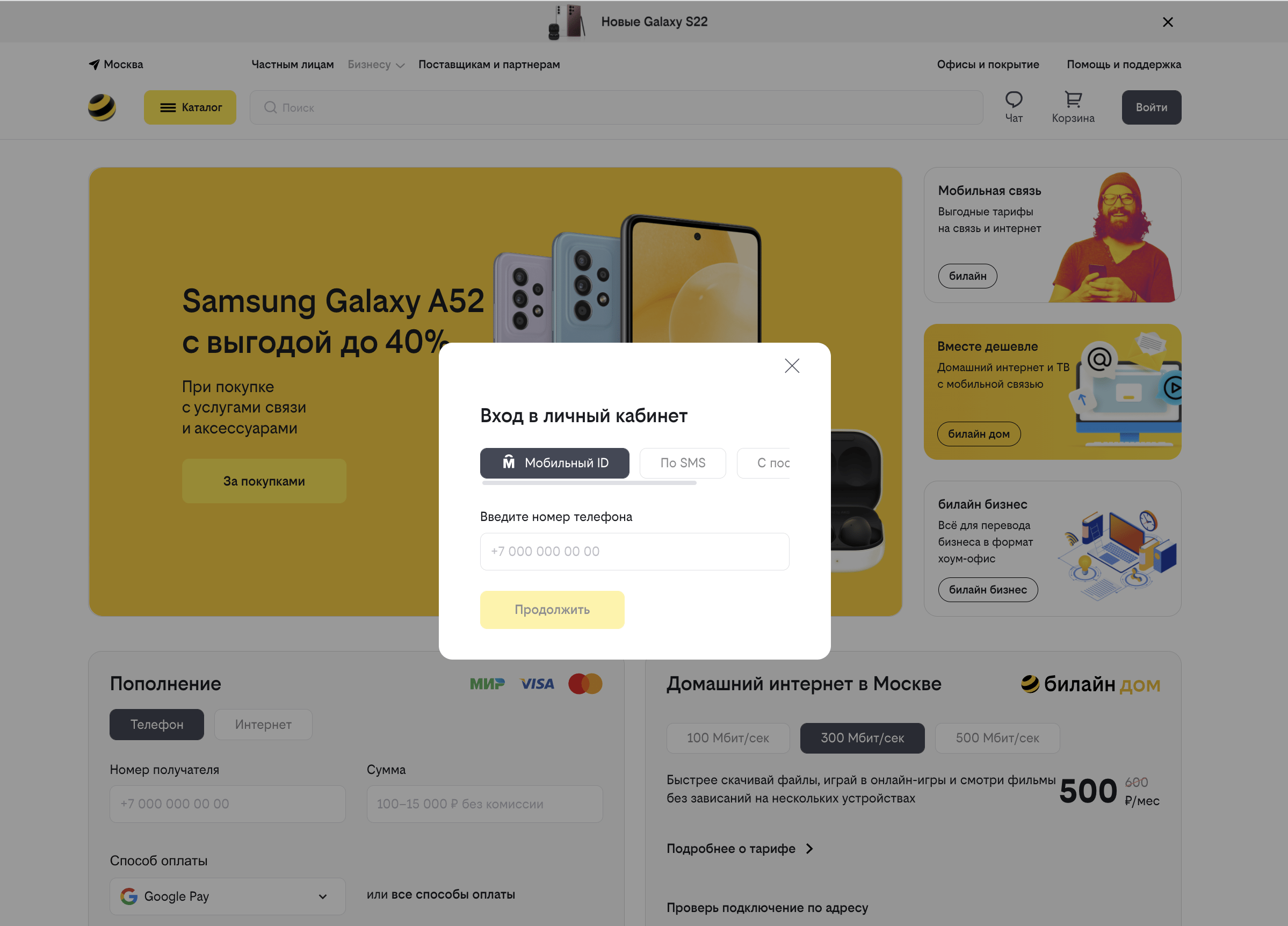Close the login modal with X icon
The height and width of the screenshot is (926, 1288).
point(792,366)
